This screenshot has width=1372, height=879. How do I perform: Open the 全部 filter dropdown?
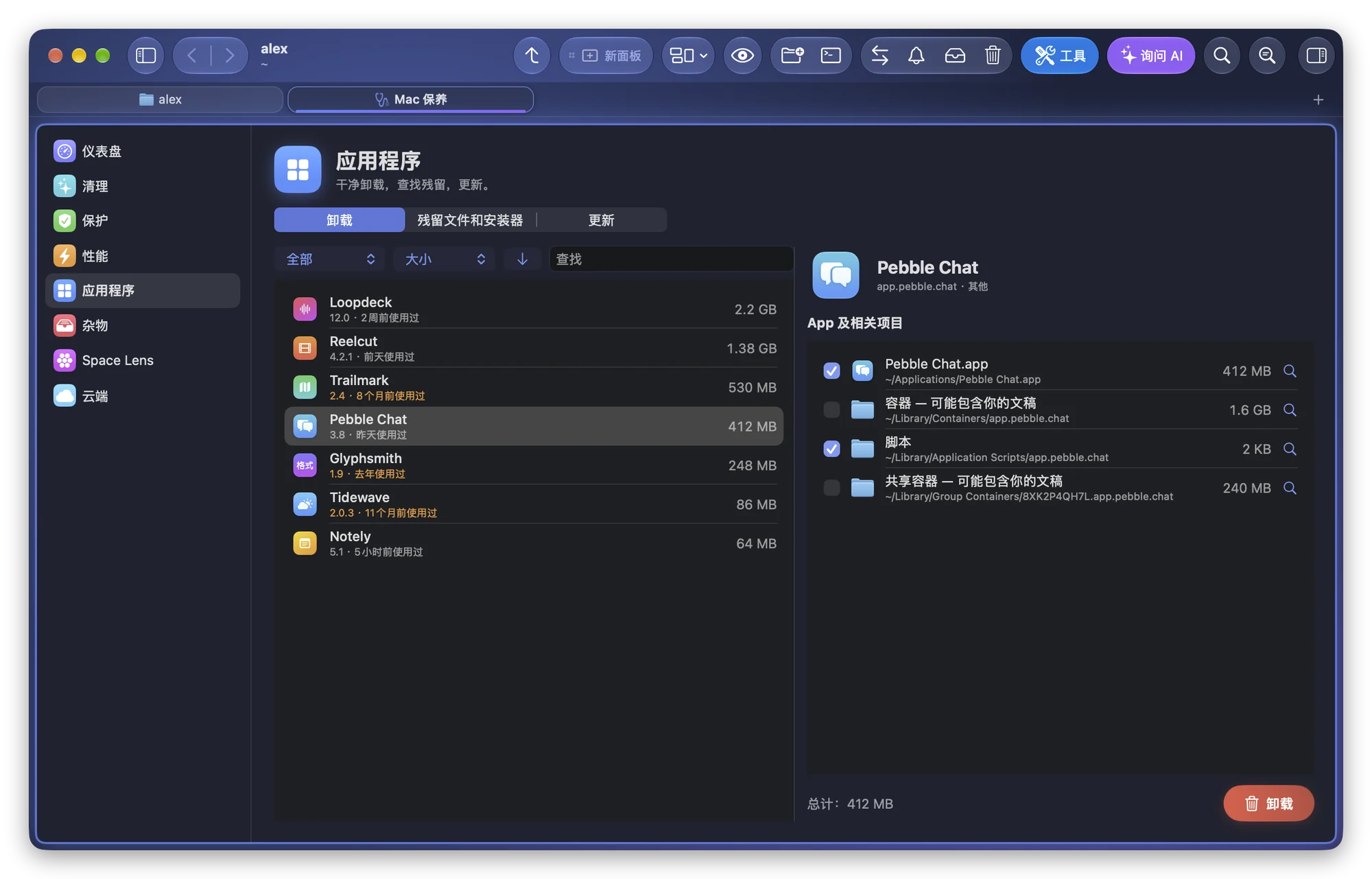click(x=331, y=259)
